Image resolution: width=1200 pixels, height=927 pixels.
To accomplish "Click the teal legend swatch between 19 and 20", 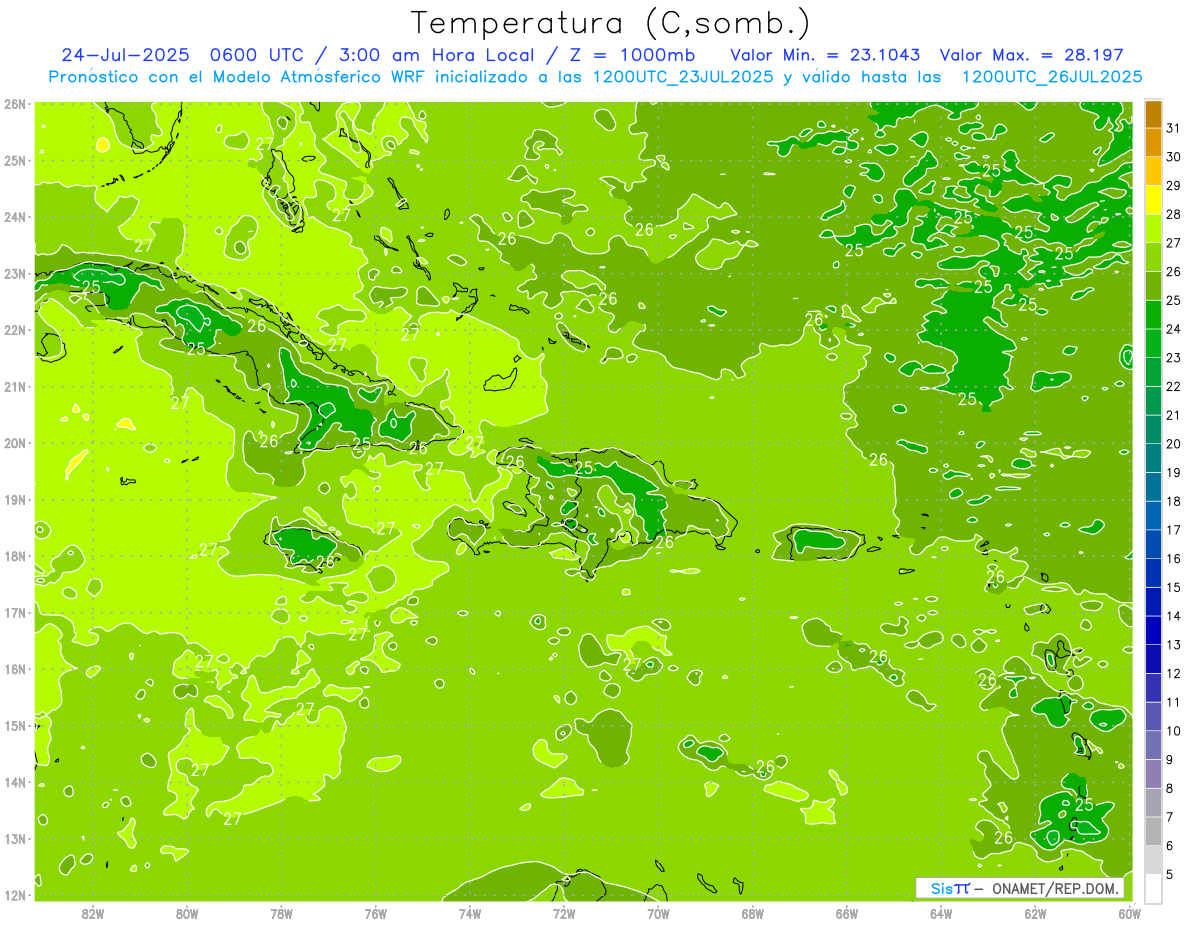I will tap(1153, 458).
